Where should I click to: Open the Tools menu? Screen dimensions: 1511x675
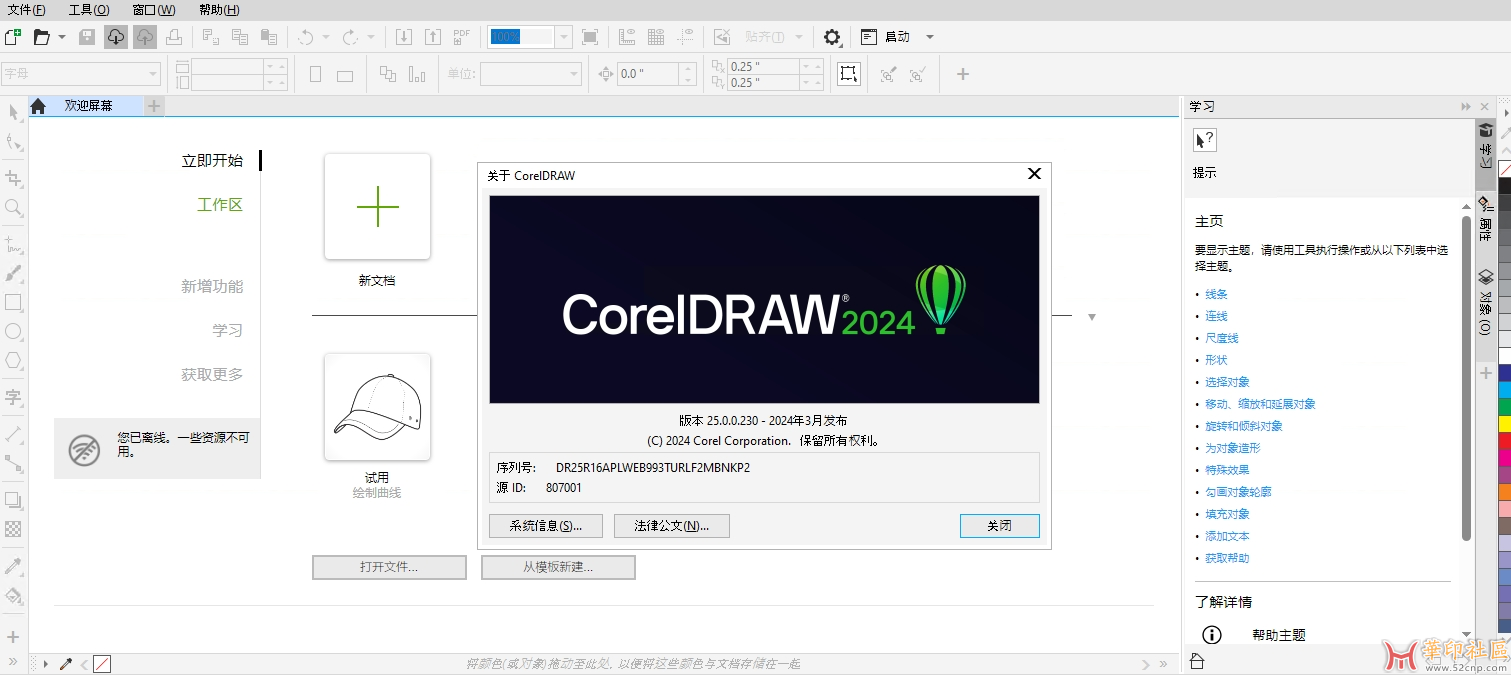tap(89, 10)
